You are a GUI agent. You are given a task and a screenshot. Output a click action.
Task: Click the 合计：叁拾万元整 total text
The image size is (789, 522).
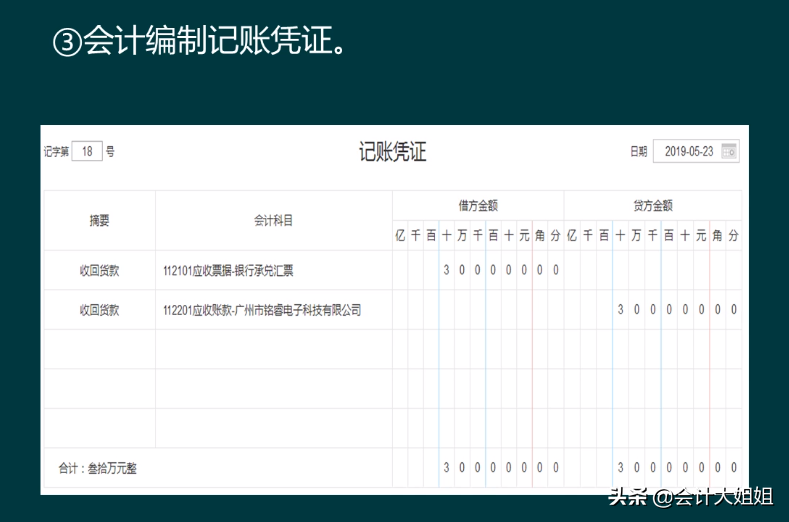(x=98, y=468)
